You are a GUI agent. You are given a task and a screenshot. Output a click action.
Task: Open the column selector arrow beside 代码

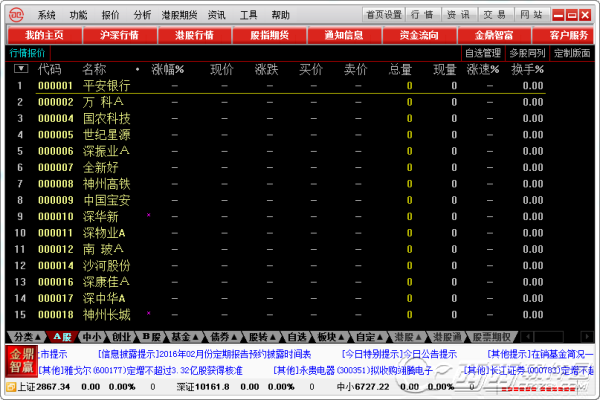tap(21, 69)
